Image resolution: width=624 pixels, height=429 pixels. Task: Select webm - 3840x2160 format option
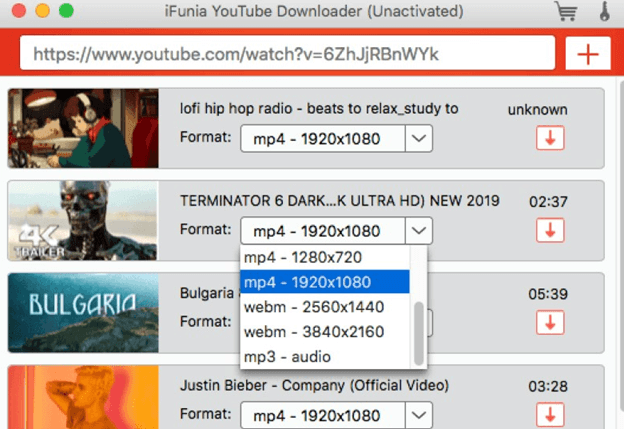point(325,332)
